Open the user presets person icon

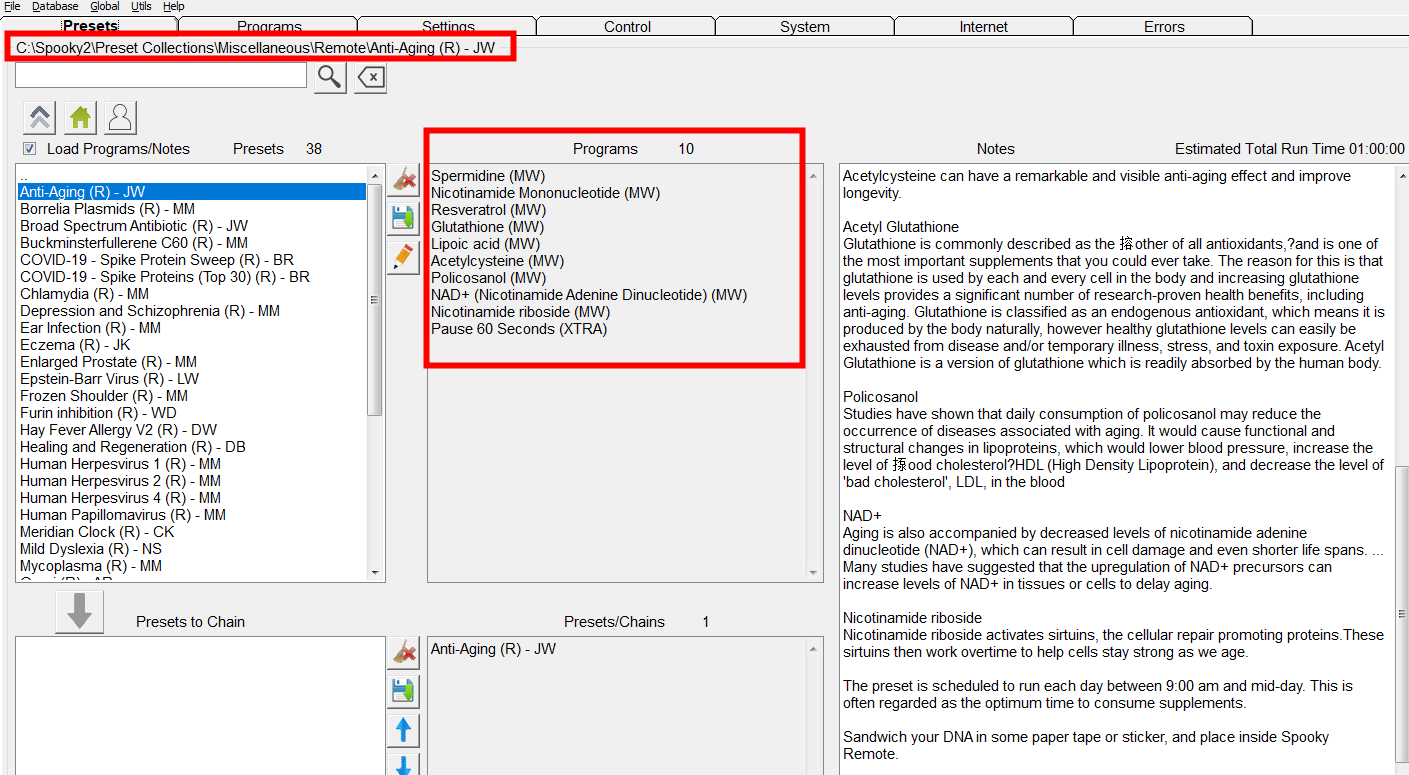click(x=120, y=118)
